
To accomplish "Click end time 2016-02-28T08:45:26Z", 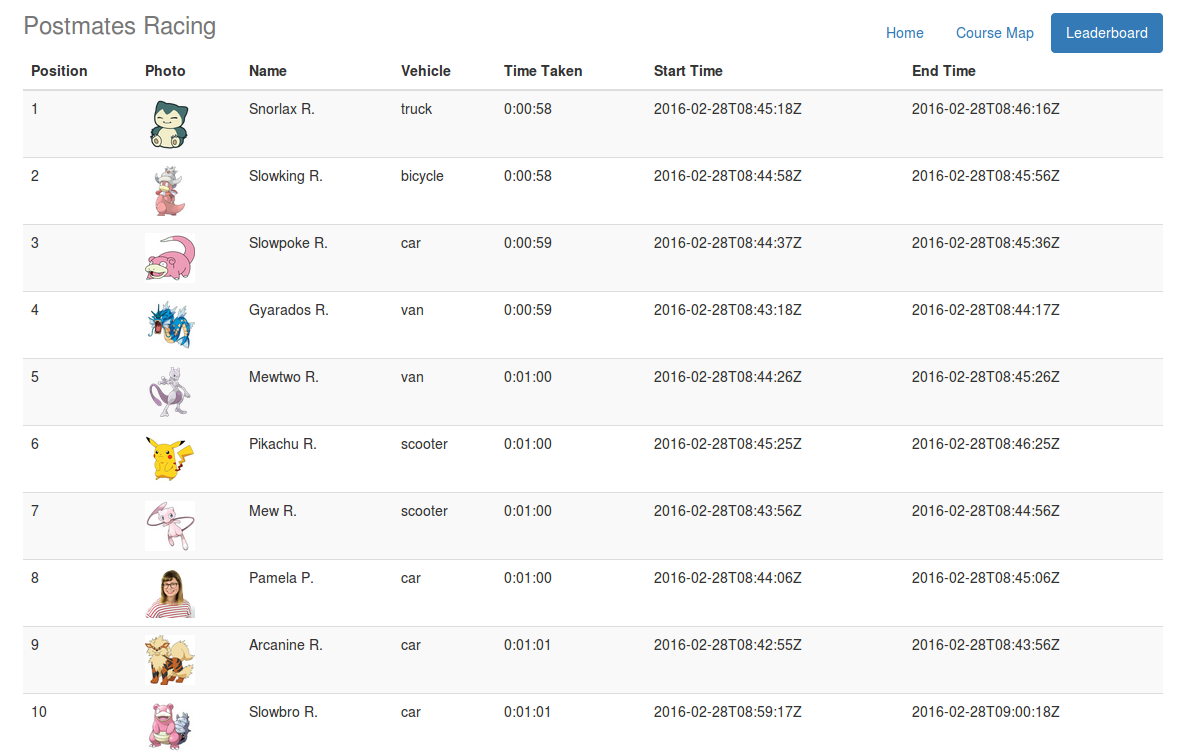I will (985, 377).
